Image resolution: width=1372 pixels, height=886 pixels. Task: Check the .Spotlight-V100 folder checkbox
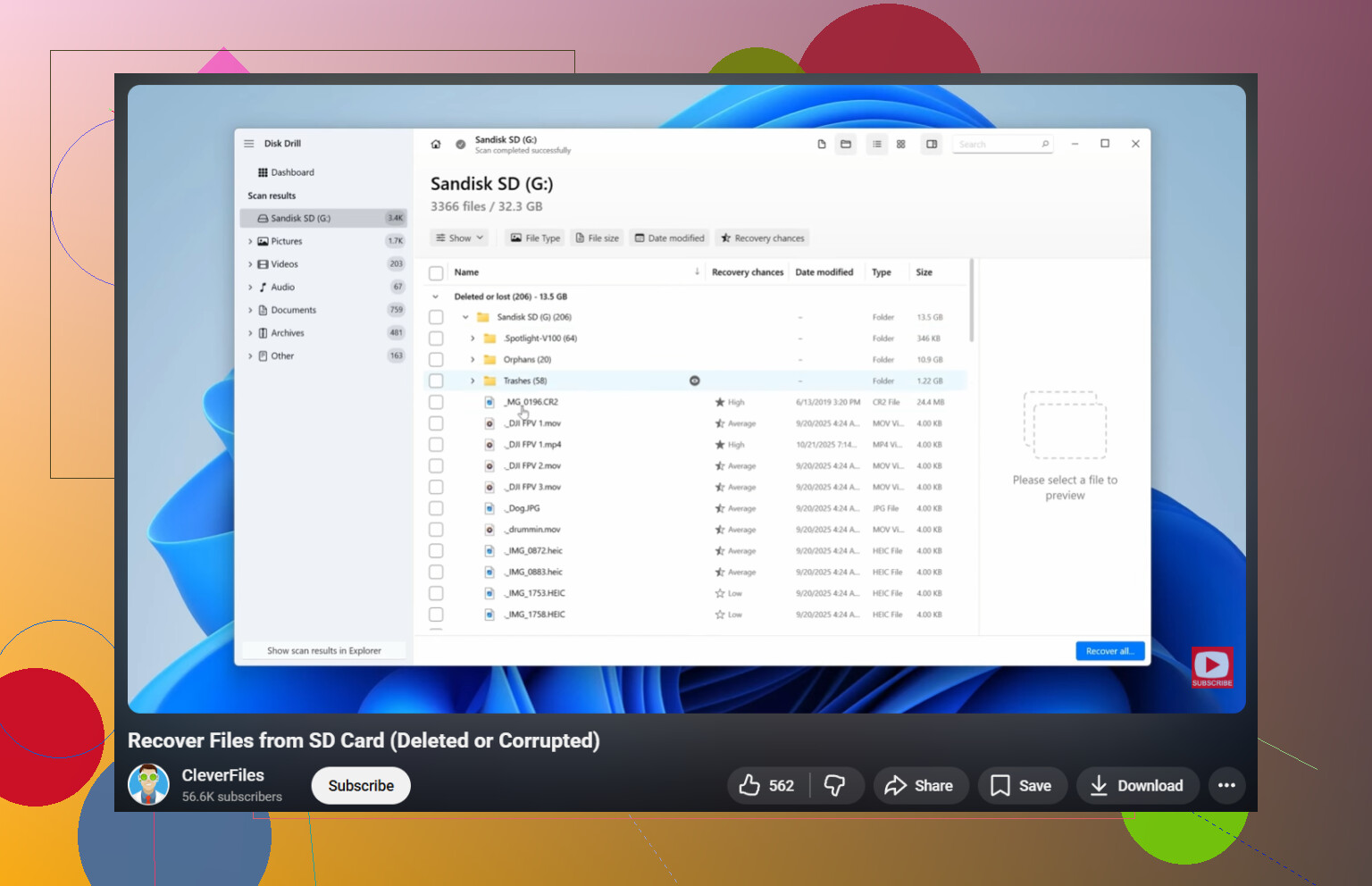[436, 339]
